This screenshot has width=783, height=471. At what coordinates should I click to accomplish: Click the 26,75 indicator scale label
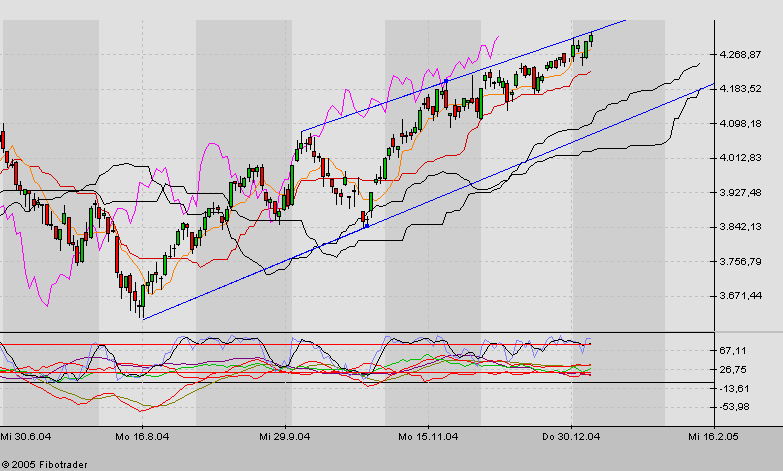(x=734, y=369)
